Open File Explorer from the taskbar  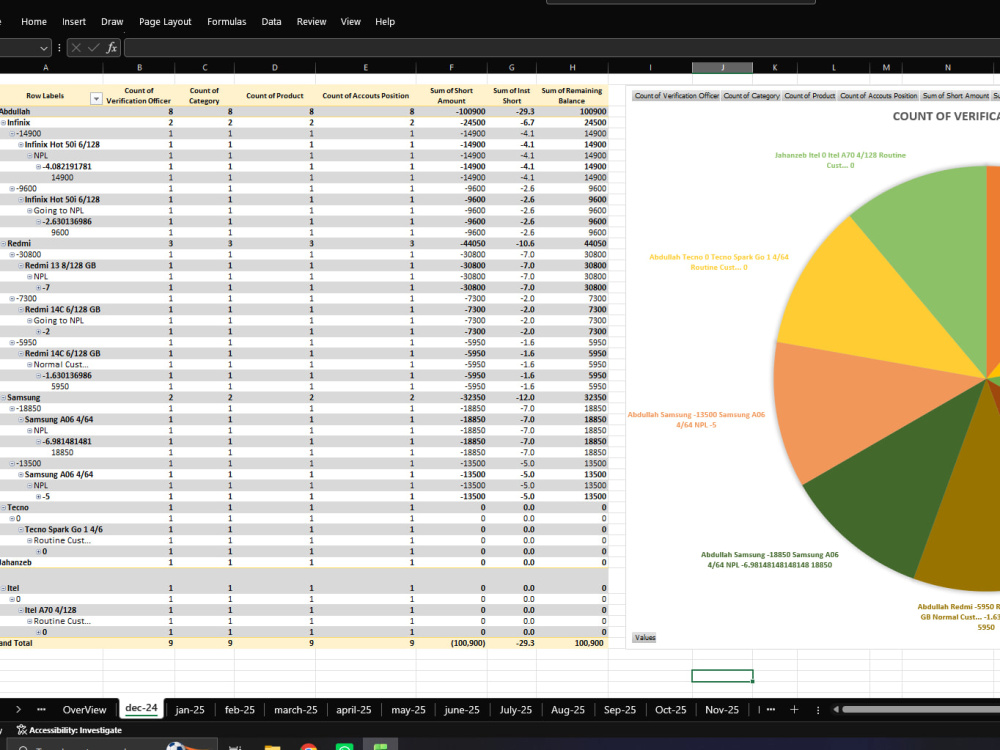tap(272, 746)
